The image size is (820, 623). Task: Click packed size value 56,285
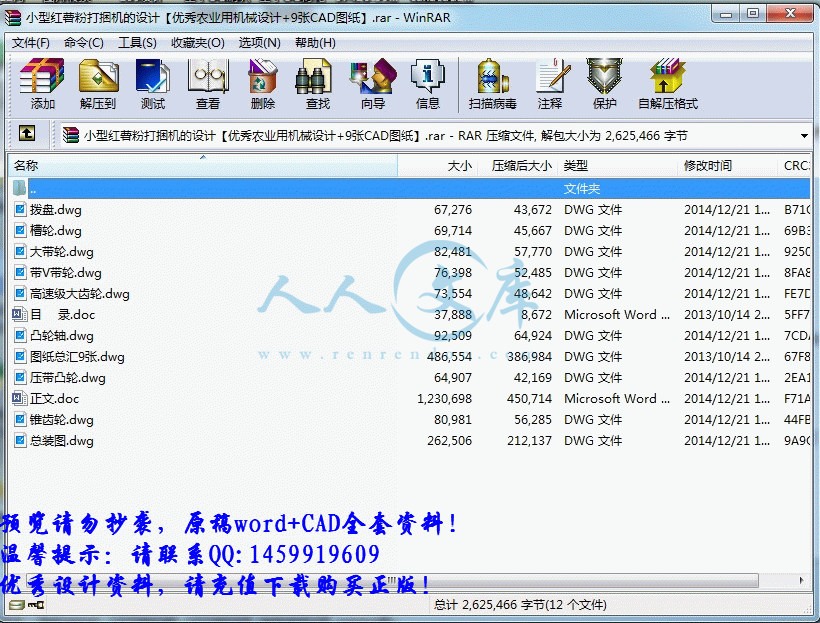pyautogui.click(x=533, y=420)
